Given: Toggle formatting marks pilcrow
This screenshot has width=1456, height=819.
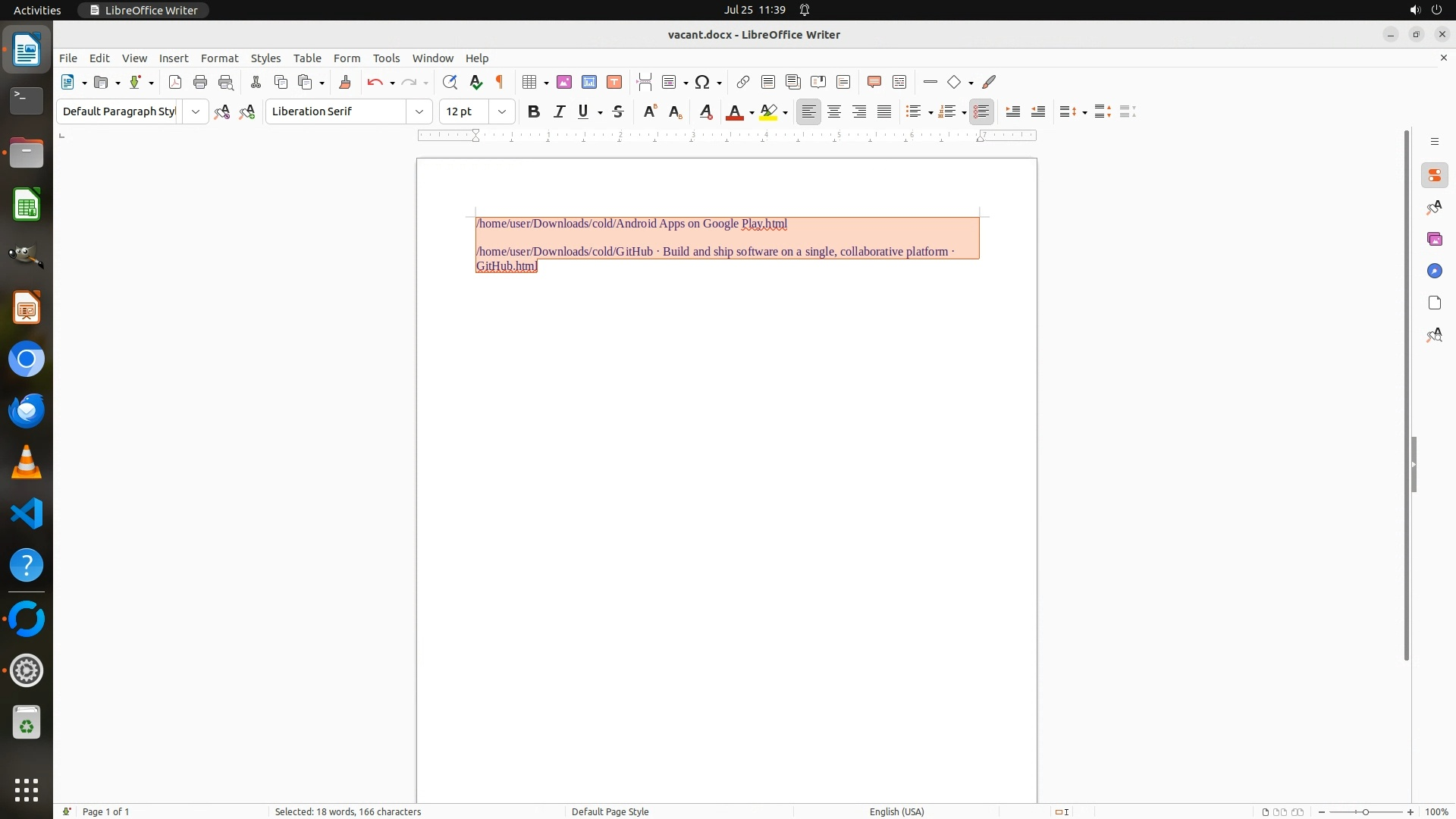Looking at the screenshot, I should point(500,82).
